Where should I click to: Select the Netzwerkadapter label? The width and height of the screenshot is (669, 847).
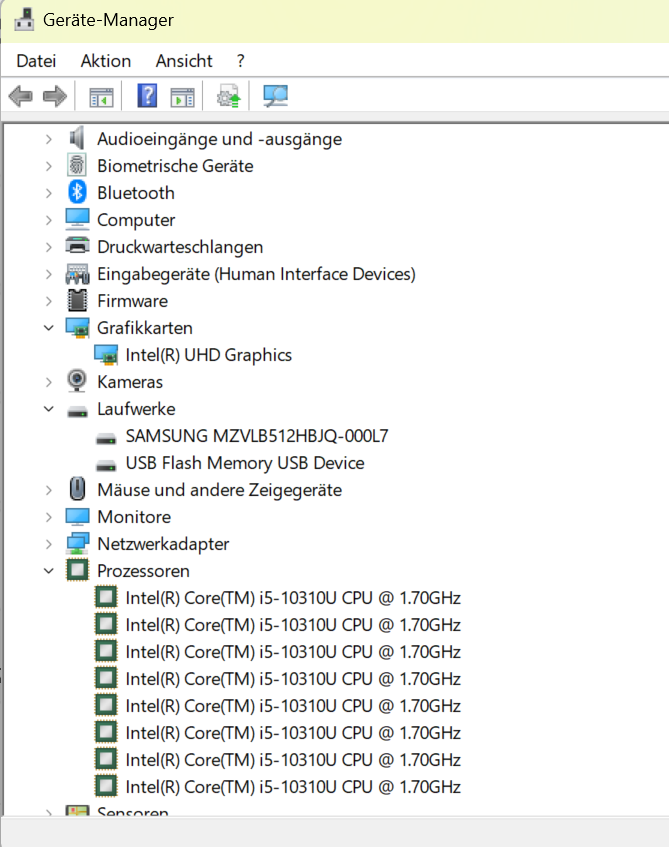pyautogui.click(x=163, y=544)
